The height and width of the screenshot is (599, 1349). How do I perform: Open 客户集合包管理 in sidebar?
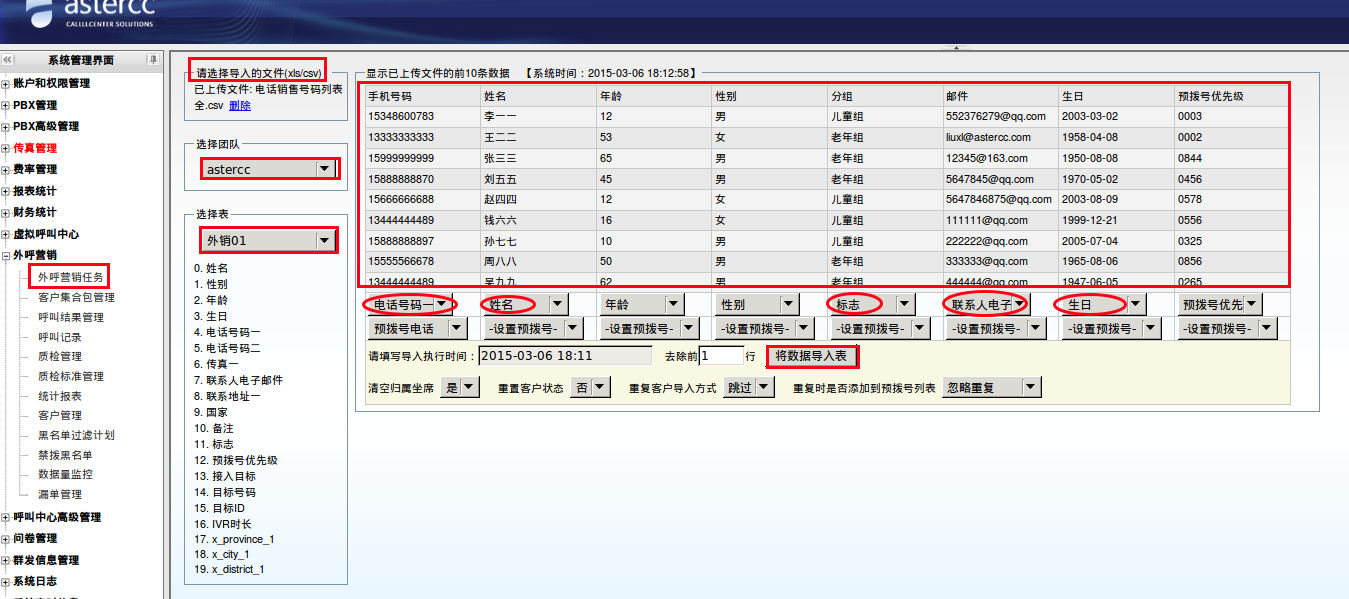coord(76,297)
